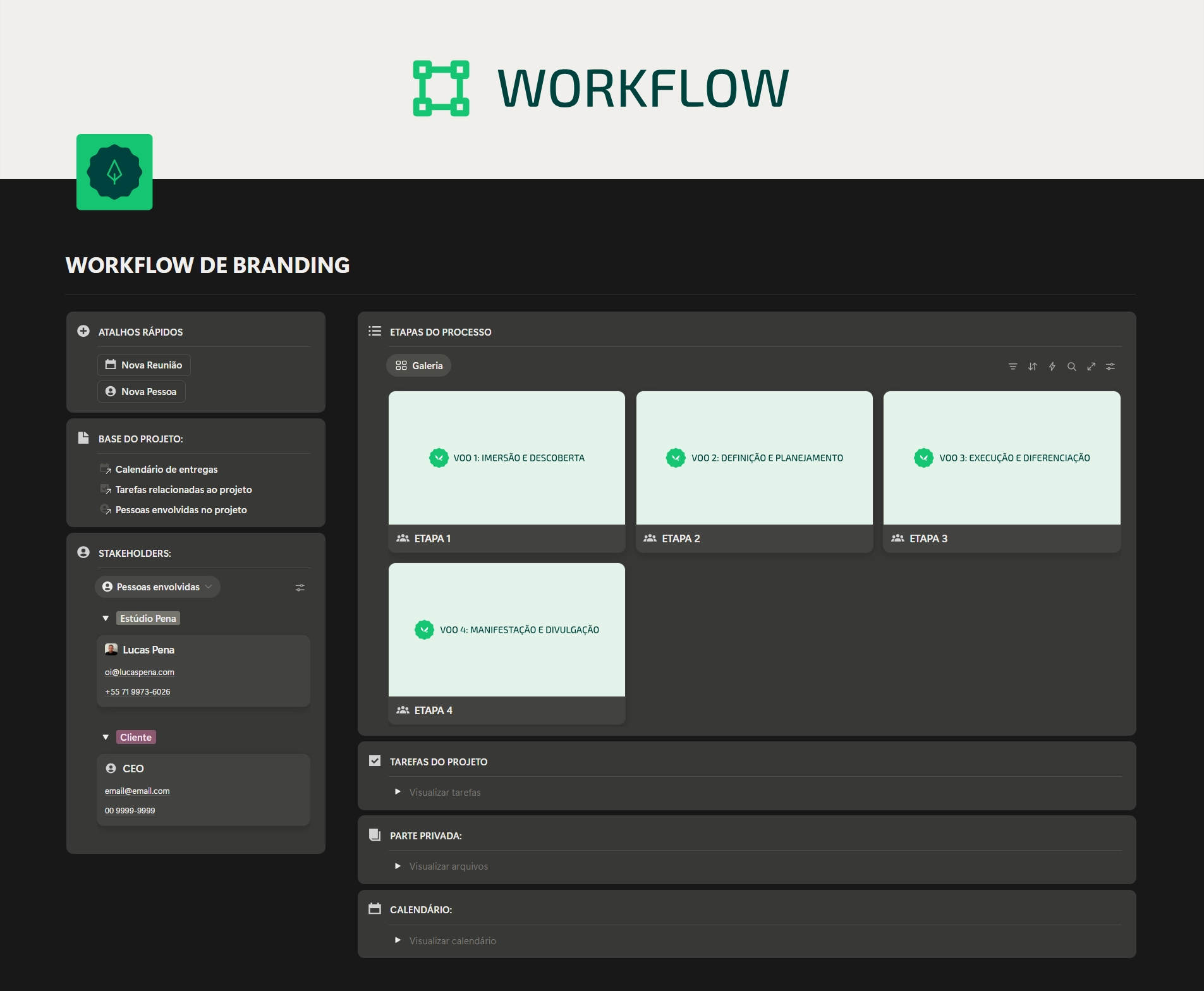This screenshot has height=991, width=1204.
Task: Open gallery view settings sliders icon
Action: [1110, 367]
